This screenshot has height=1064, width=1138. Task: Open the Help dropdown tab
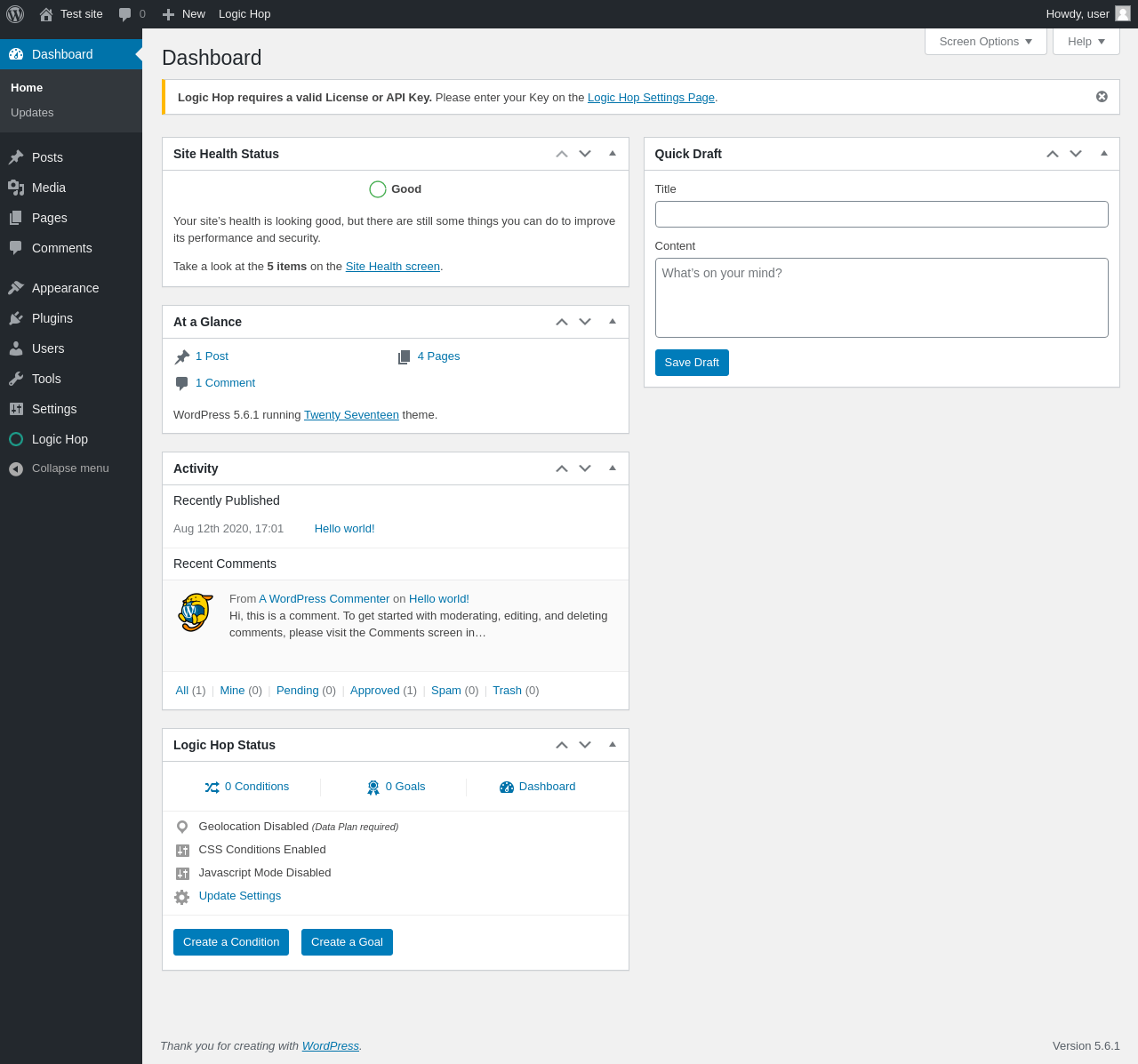pos(1086,42)
